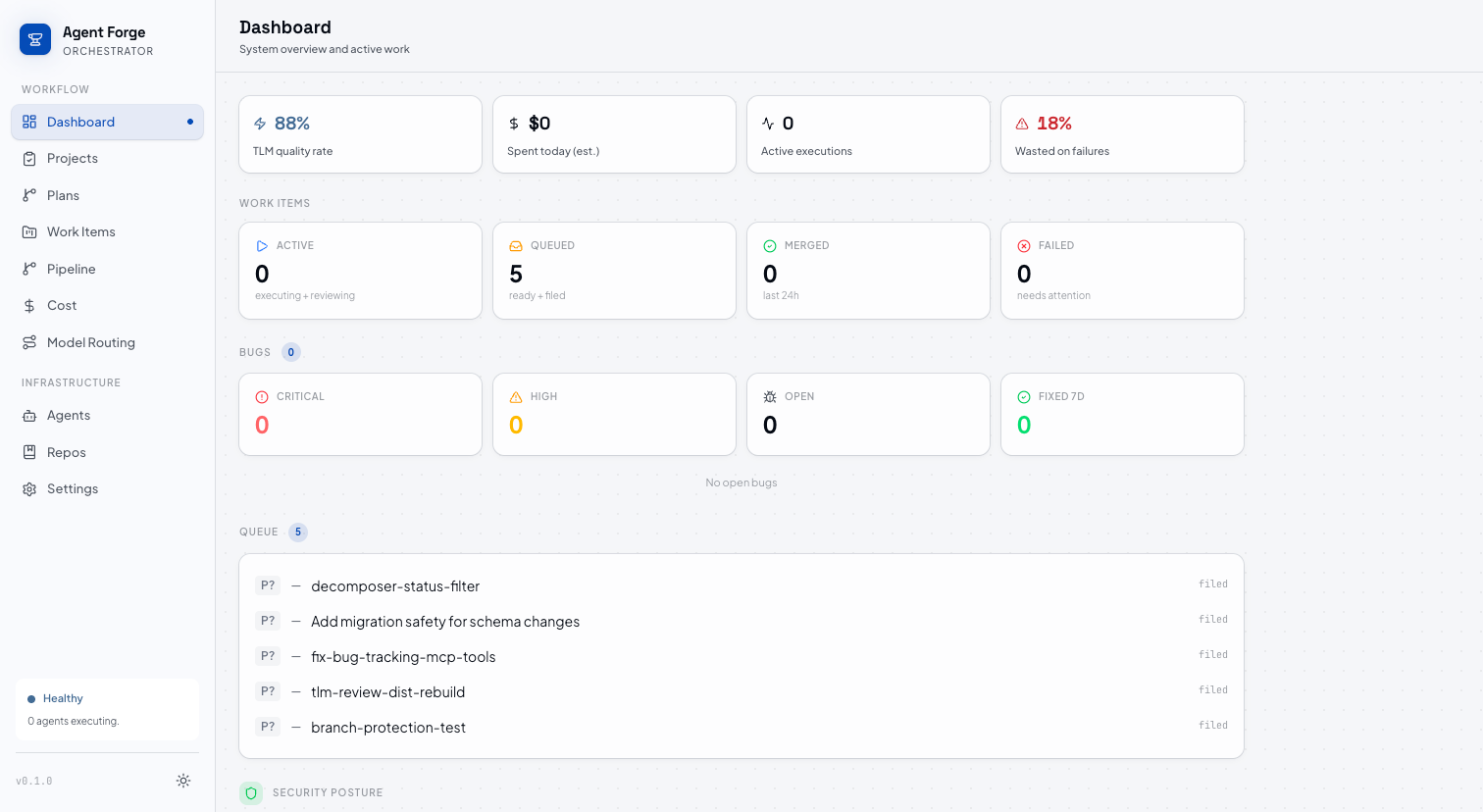Navigate to Pipeline
The width and height of the screenshot is (1483, 812).
coord(107,269)
